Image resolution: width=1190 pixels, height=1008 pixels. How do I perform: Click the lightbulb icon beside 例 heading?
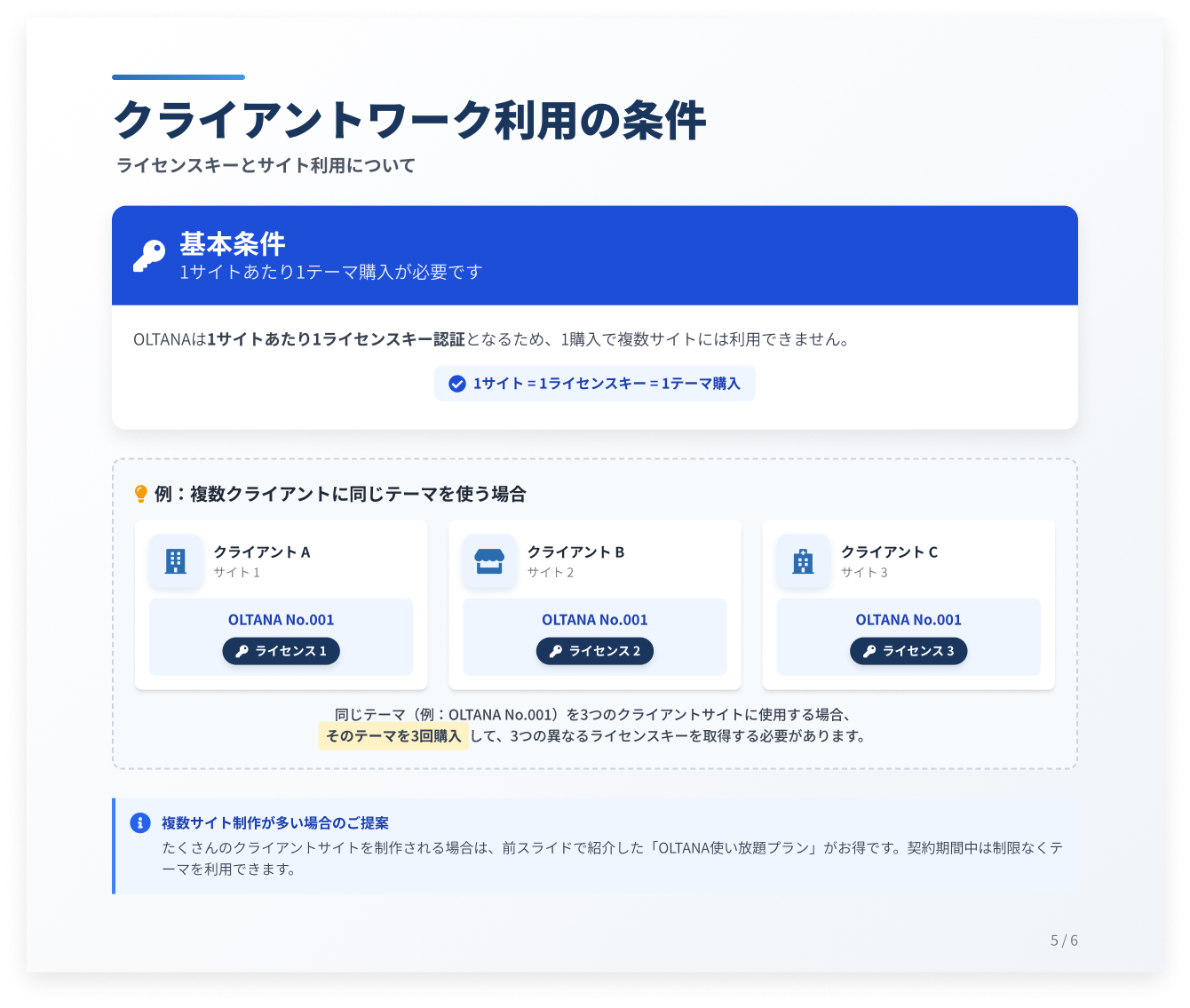click(140, 494)
